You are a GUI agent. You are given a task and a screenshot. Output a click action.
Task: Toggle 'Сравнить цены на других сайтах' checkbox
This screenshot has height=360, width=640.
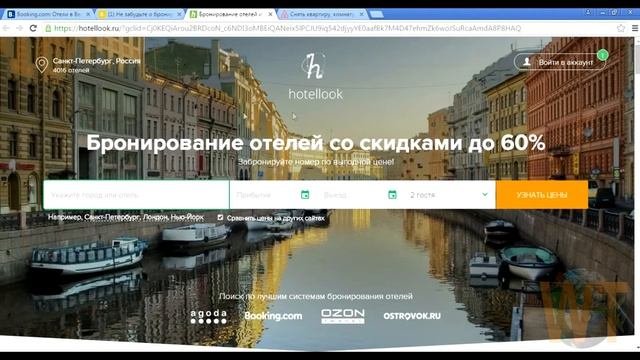(220, 218)
